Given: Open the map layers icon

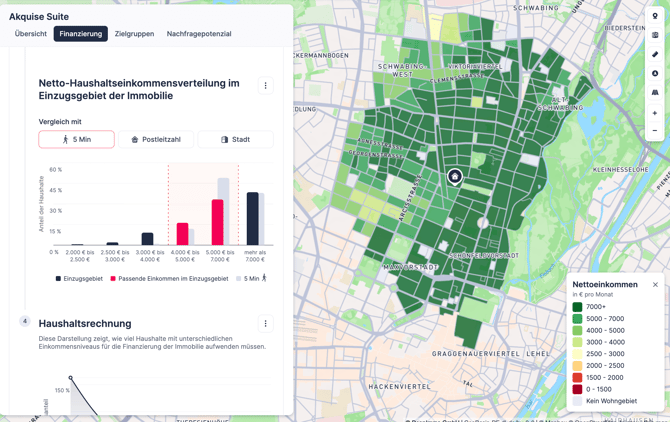Looking at the screenshot, I should (655, 35).
